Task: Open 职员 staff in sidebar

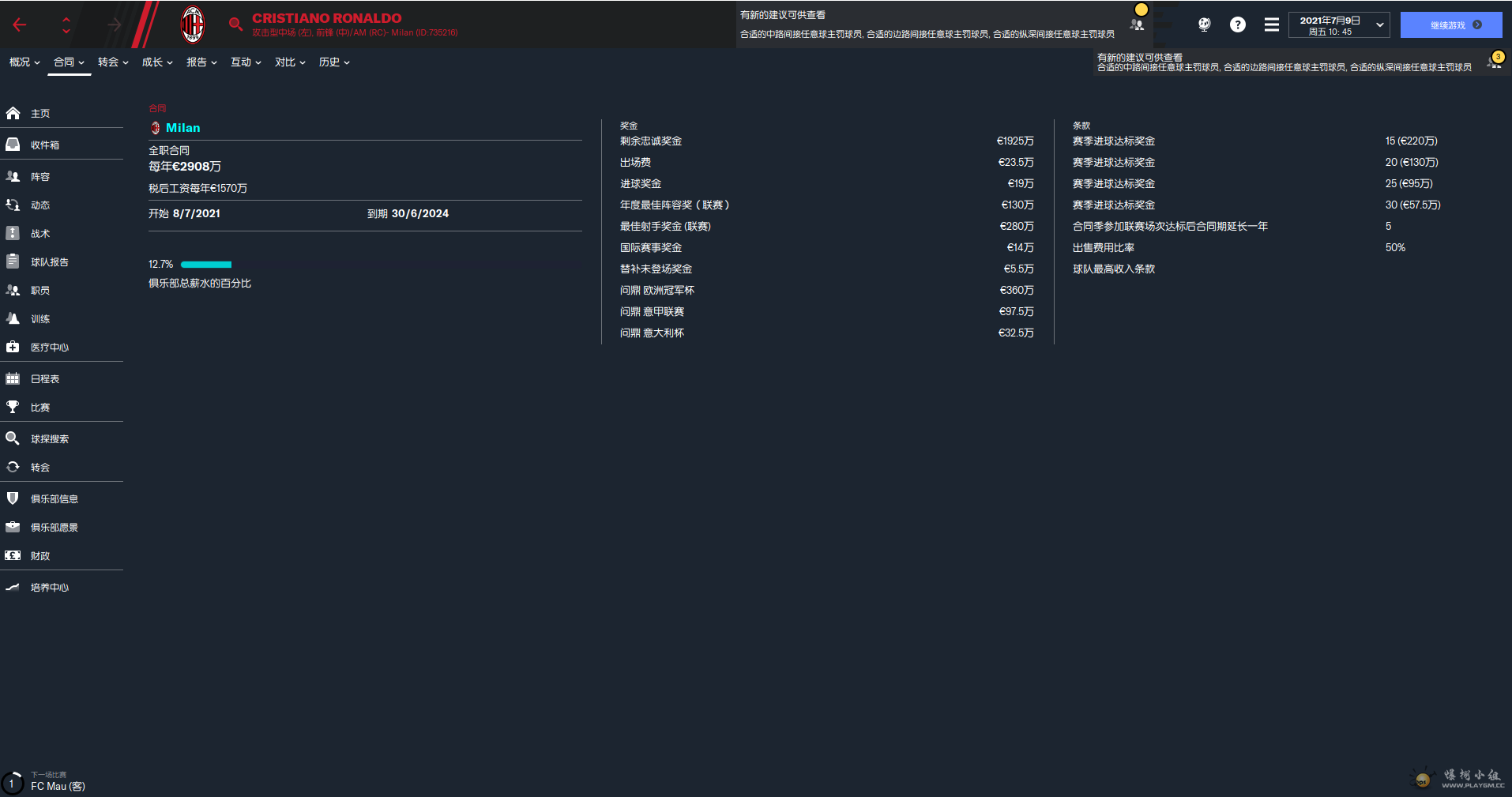Action: coord(62,291)
